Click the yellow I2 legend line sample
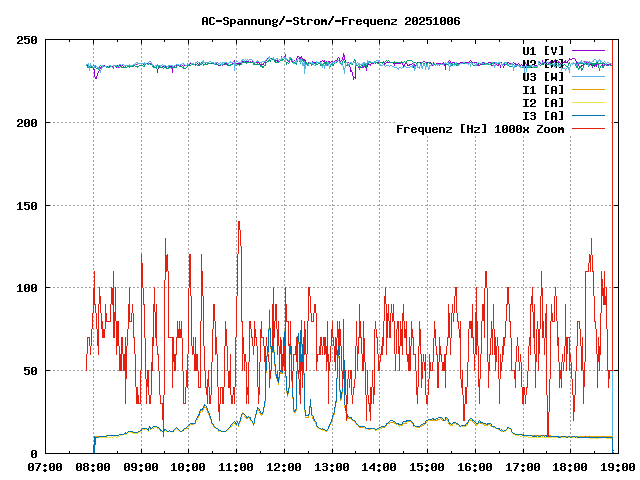Viewport: 640px width, 480px height. (589, 102)
